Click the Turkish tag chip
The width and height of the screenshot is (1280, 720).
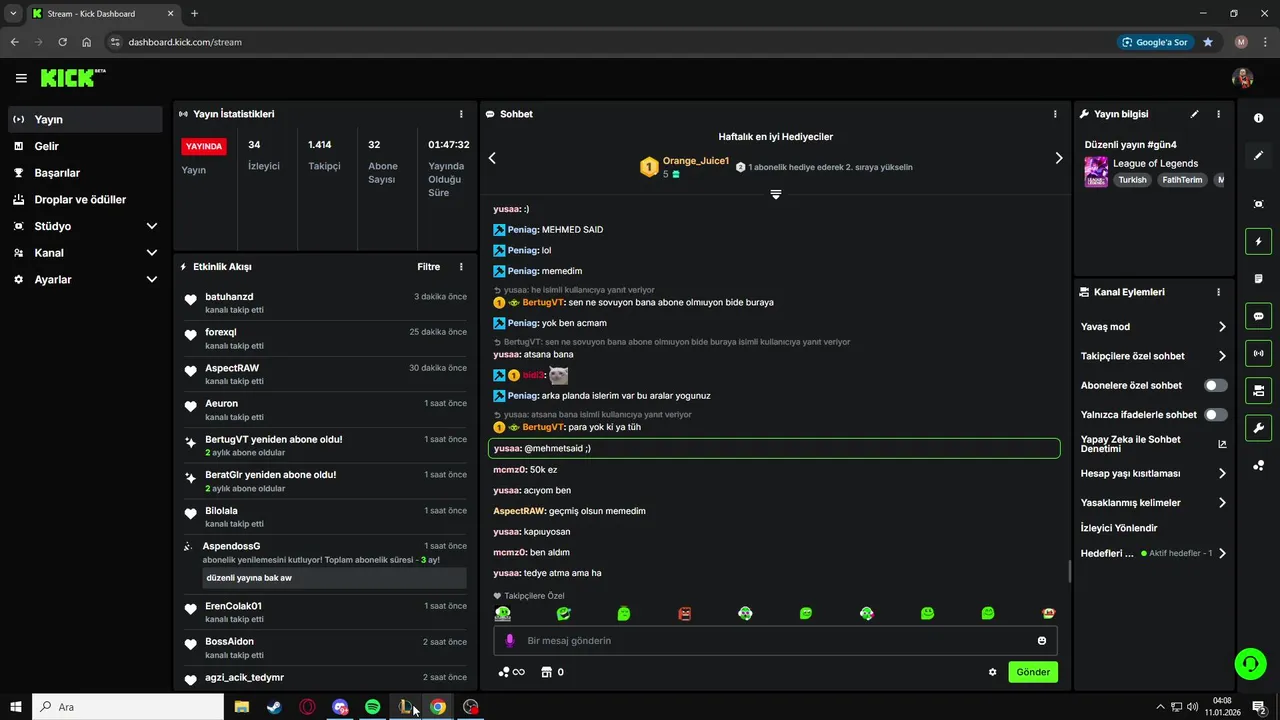tap(1132, 180)
